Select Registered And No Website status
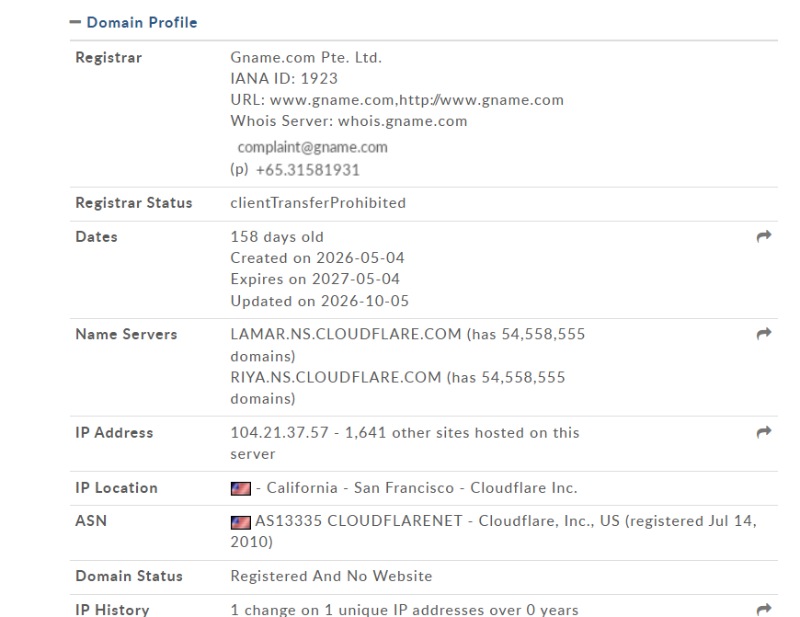 tap(331, 576)
